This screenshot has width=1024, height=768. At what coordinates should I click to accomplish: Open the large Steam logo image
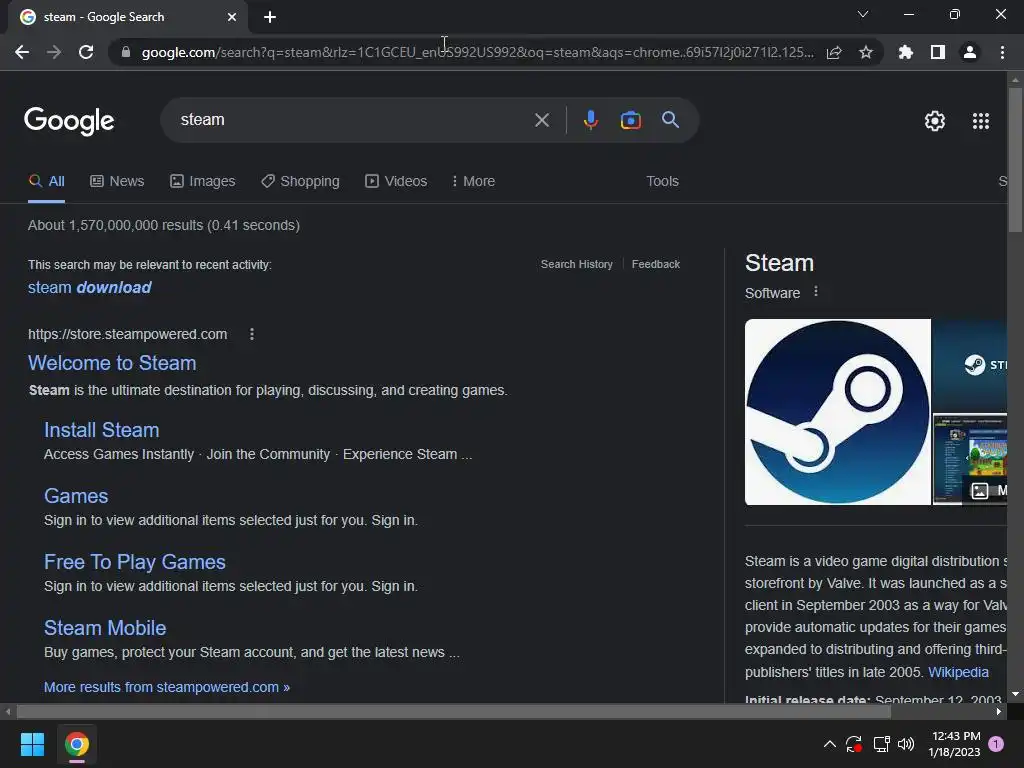(837, 412)
